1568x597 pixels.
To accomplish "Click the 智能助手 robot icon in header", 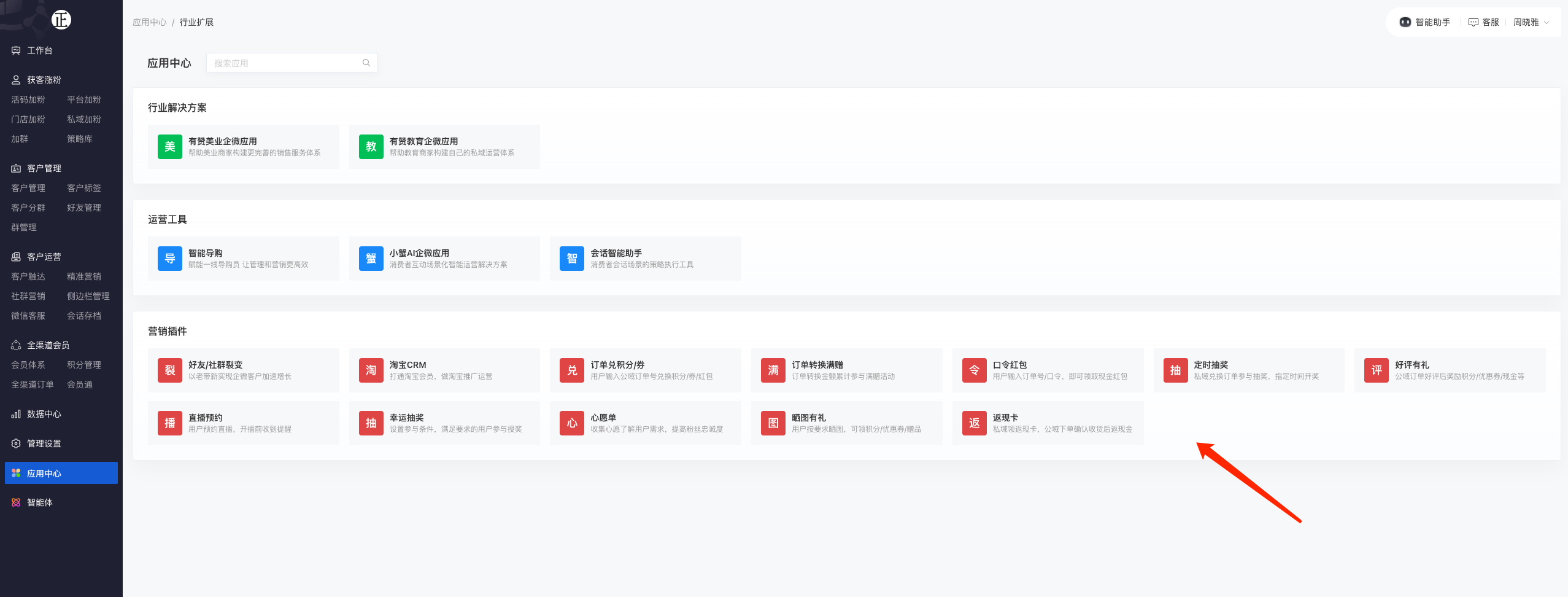I will (x=1405, y=22).
